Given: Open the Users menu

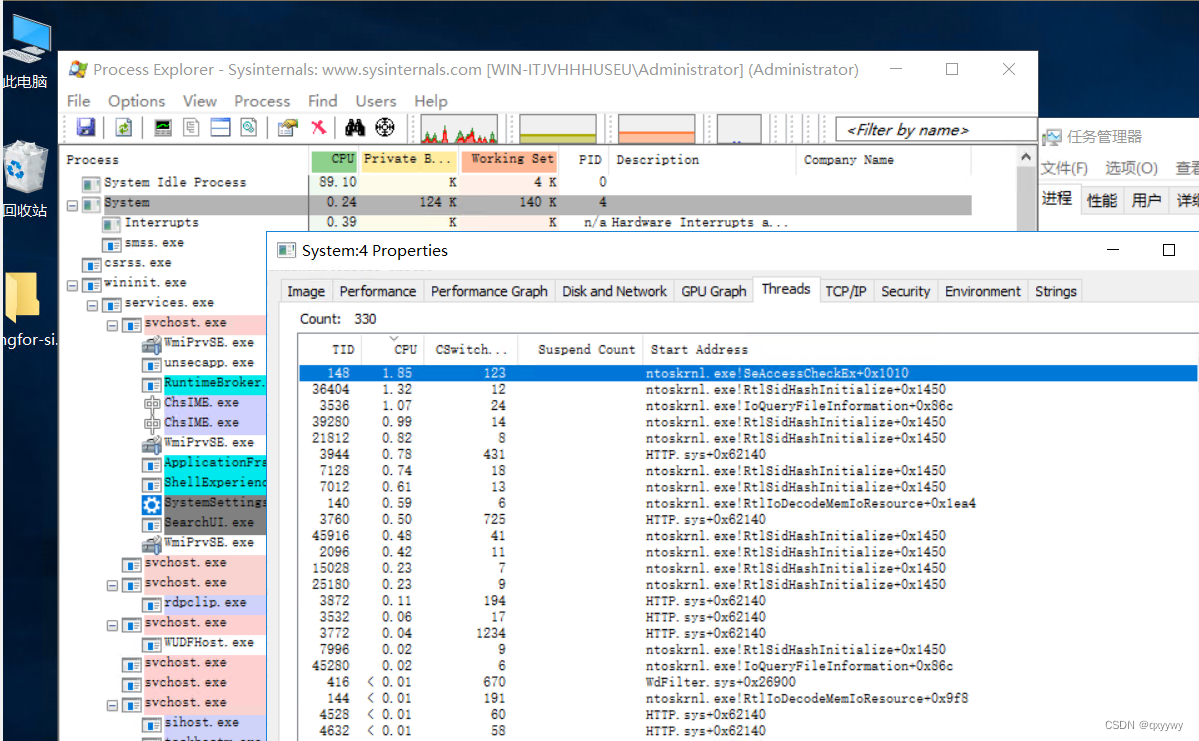Looking at the screenshot, I should pyautogui.click(x=375, y=101).
